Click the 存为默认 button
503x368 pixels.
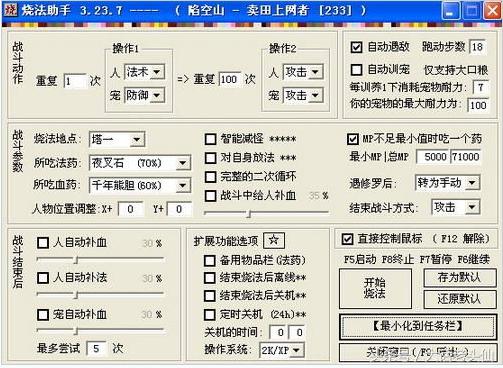tap(459, 277)
